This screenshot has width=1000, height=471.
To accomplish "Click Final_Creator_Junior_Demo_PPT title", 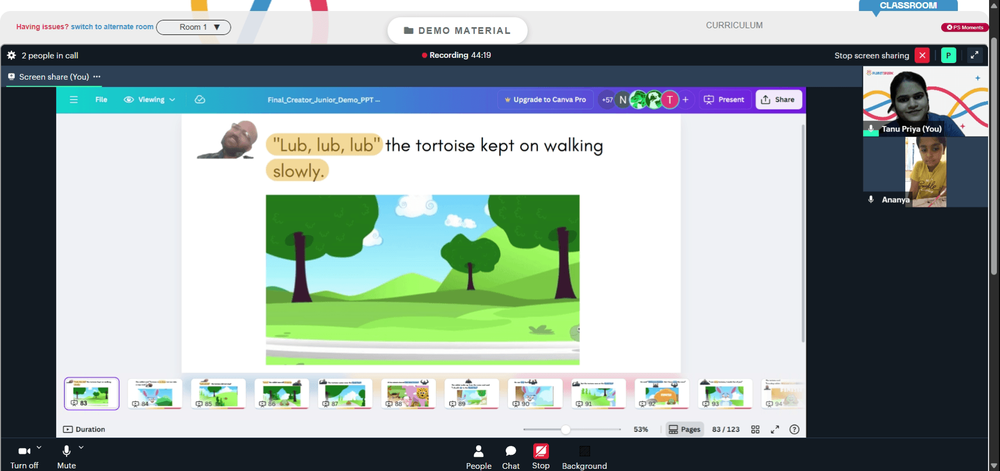I will pyautogui.click(x=324, y=99).
